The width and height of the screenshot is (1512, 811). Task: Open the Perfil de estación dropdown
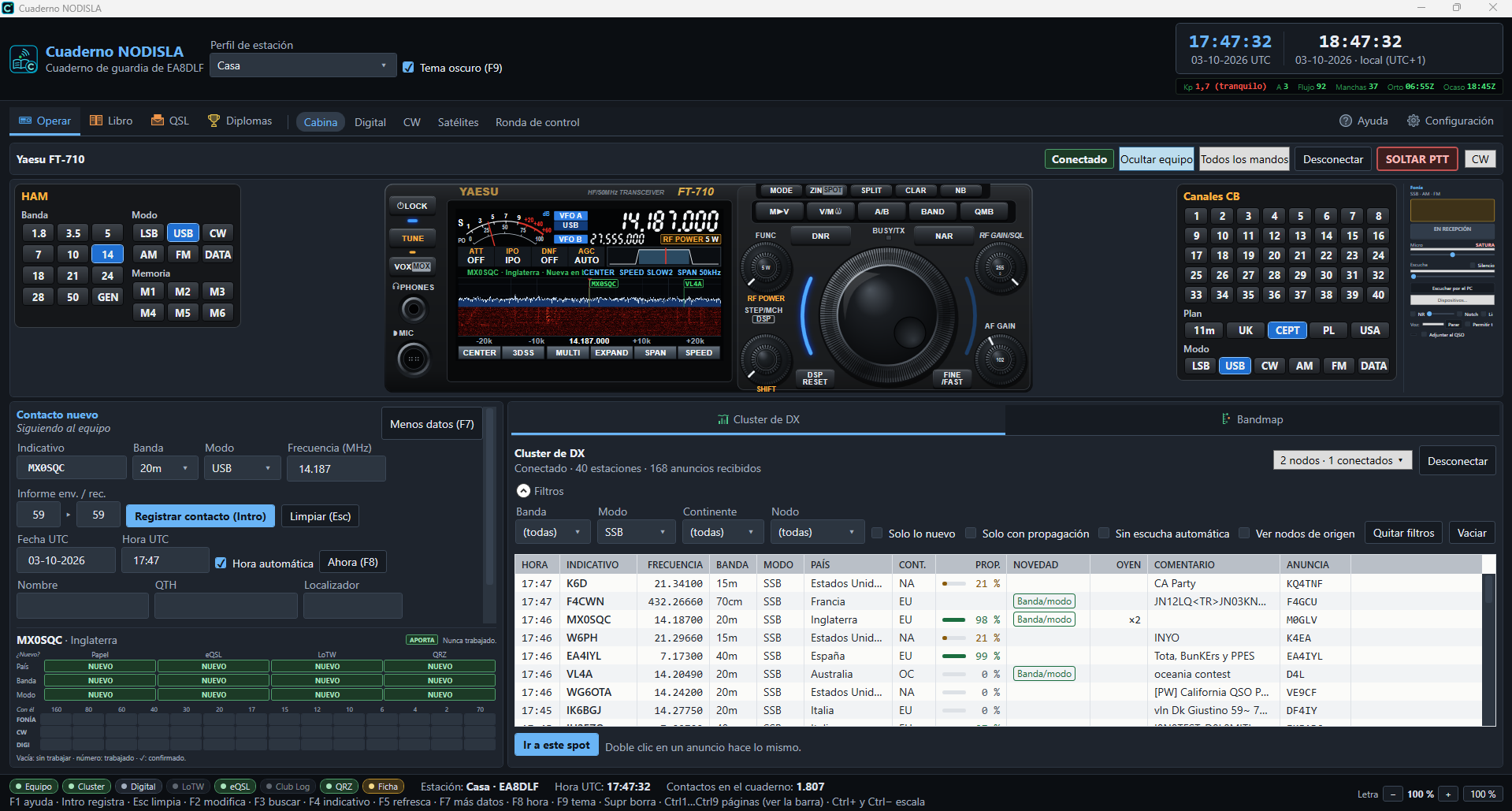[303, 65]
